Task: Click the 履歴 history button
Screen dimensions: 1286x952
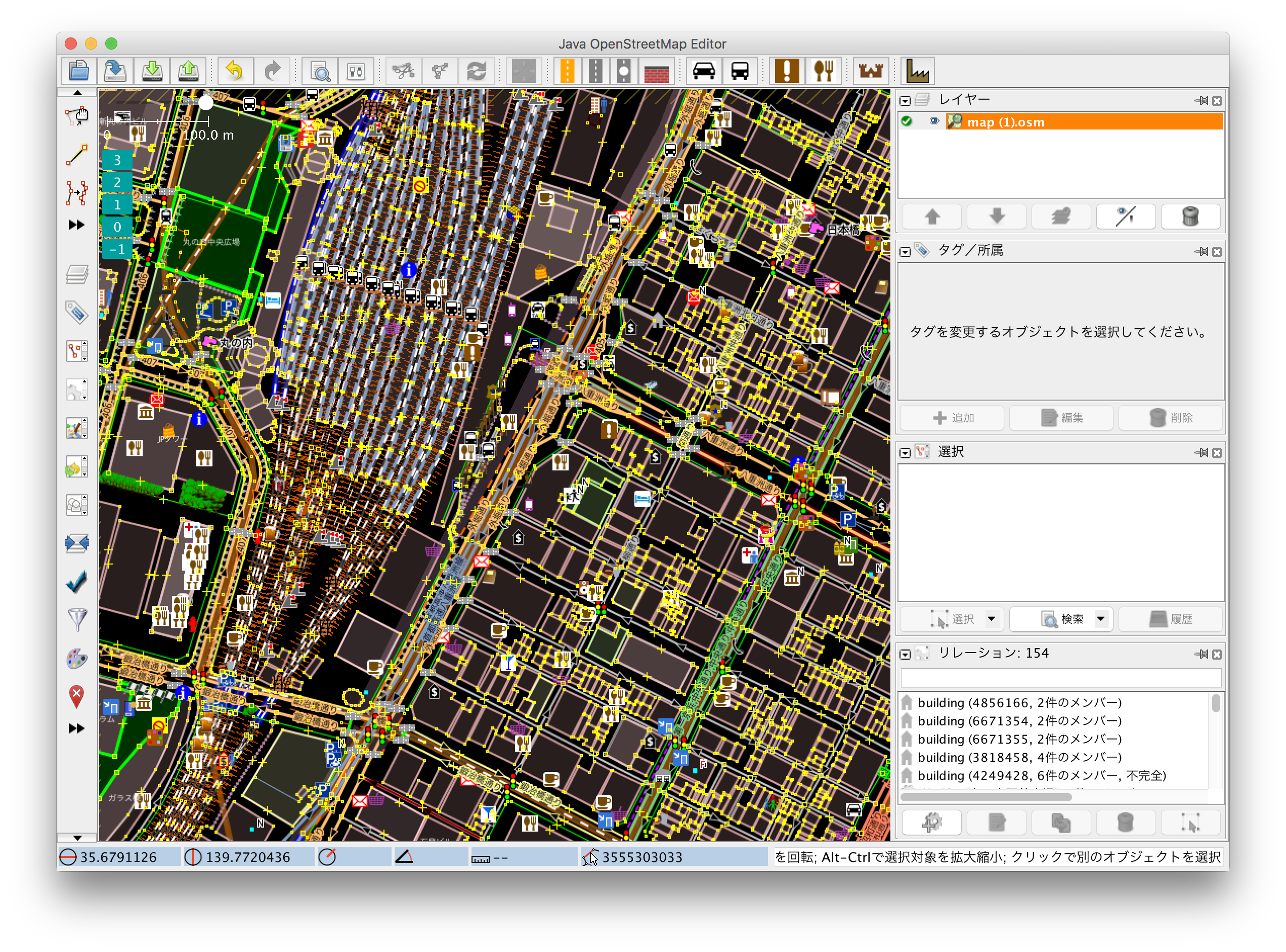Action: 1171,619
